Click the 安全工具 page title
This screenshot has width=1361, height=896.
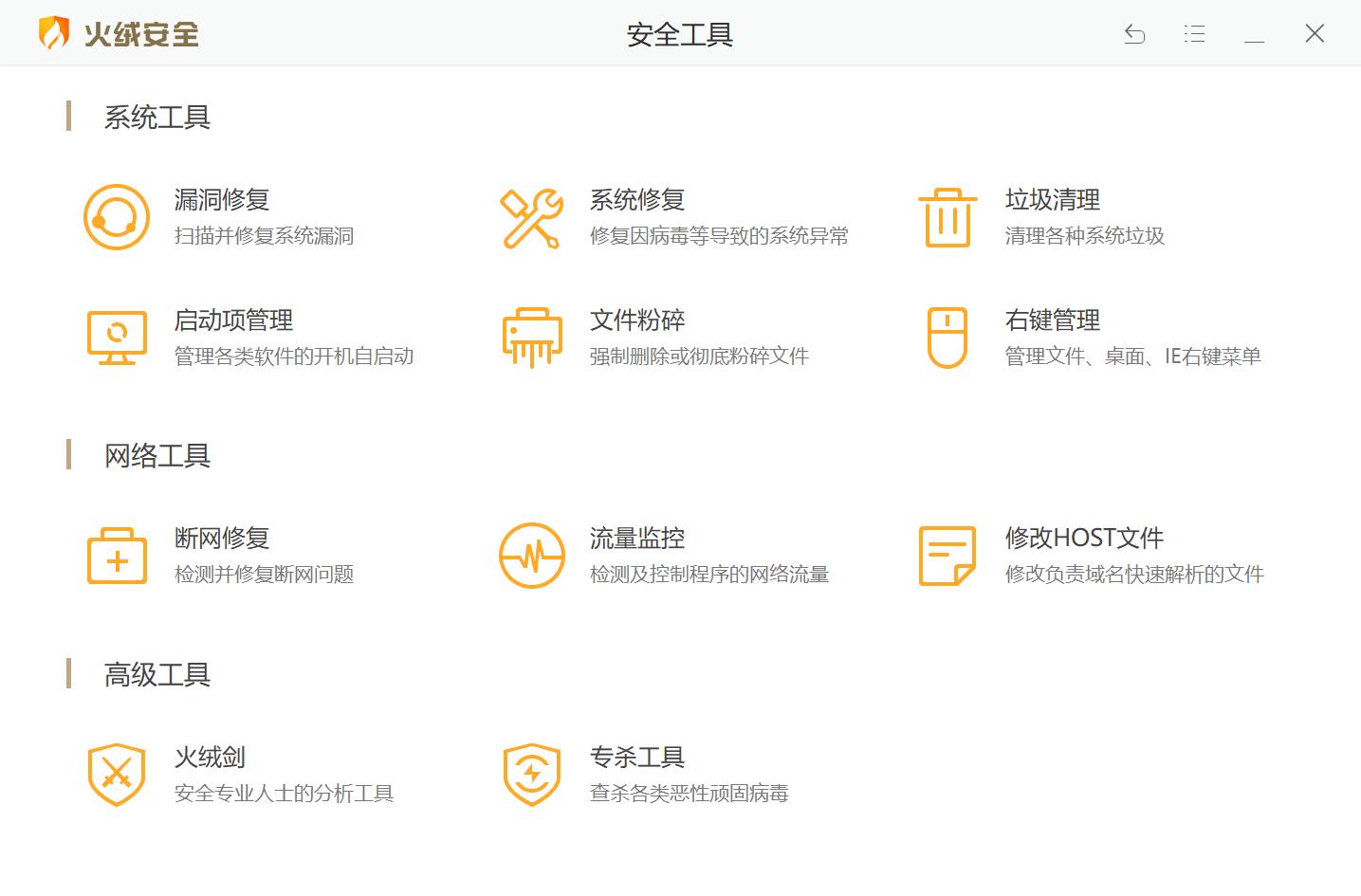point(679,35)
